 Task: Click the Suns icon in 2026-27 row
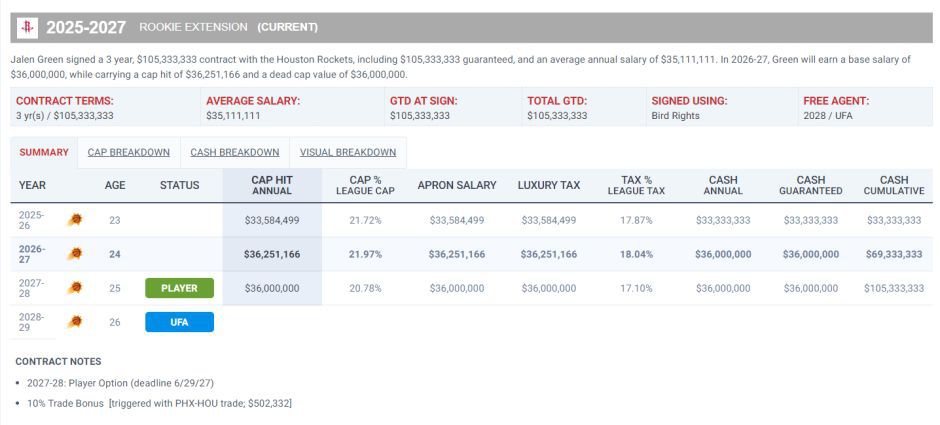pos(74,254)
